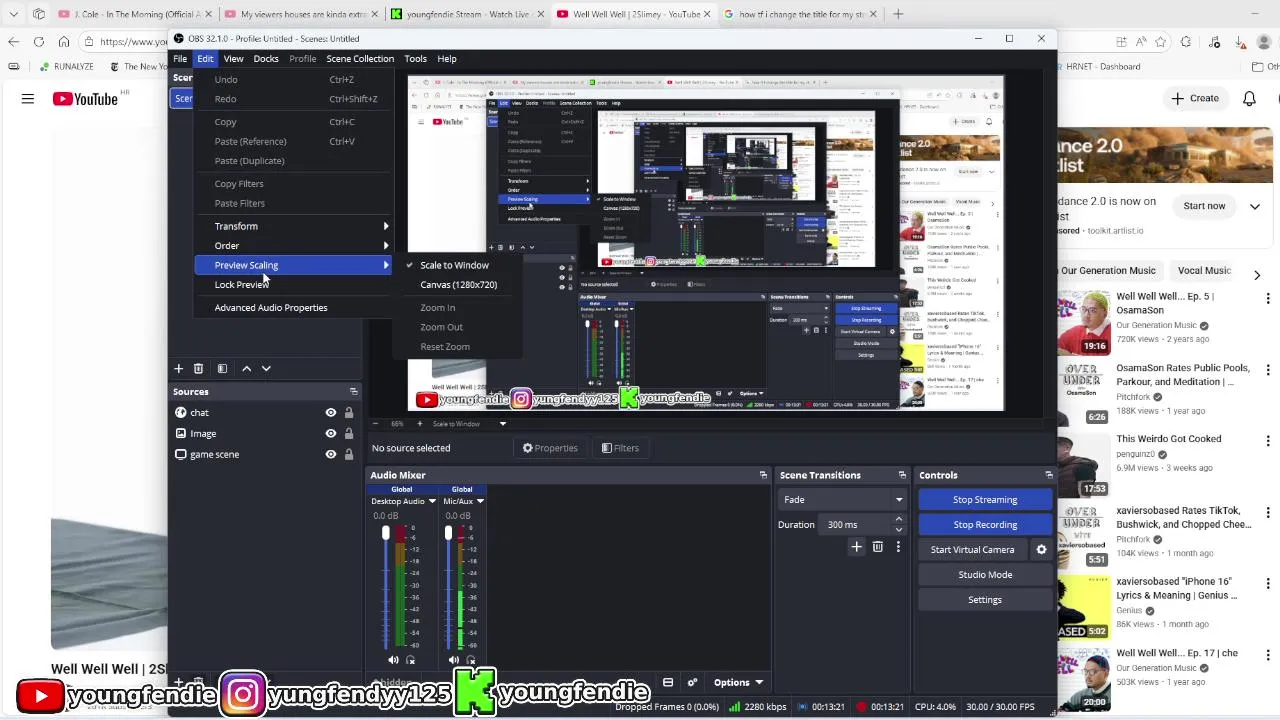Viewport: 1280px width, 720px height.
Task: Open Mic/Aux channel dropdown arrow
Action: (x=480, y=501)
